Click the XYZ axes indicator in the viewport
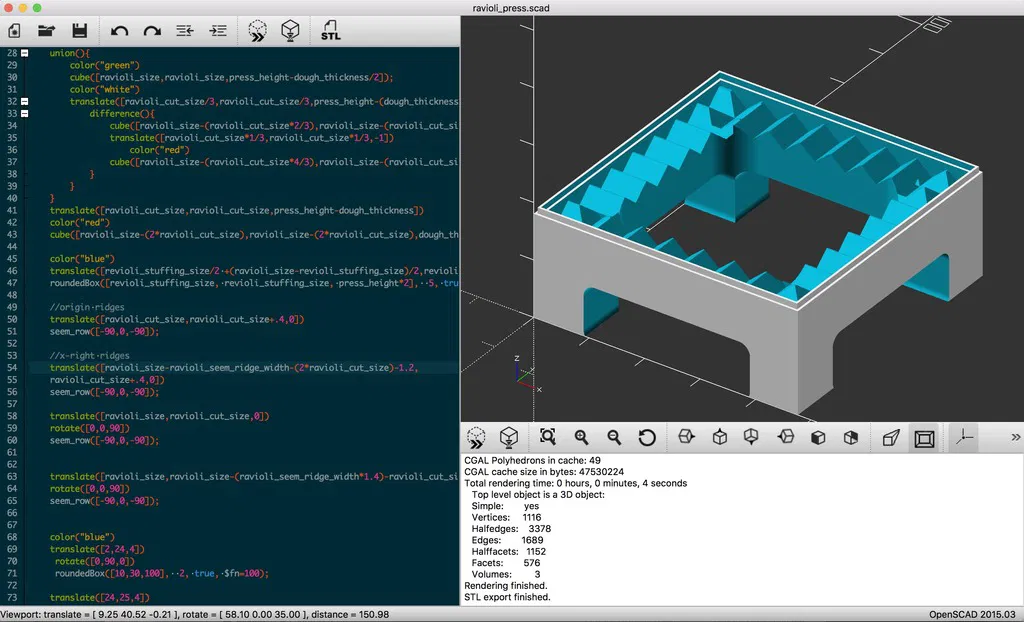The height and width of the screenshot is (622, 1024). 526,374
